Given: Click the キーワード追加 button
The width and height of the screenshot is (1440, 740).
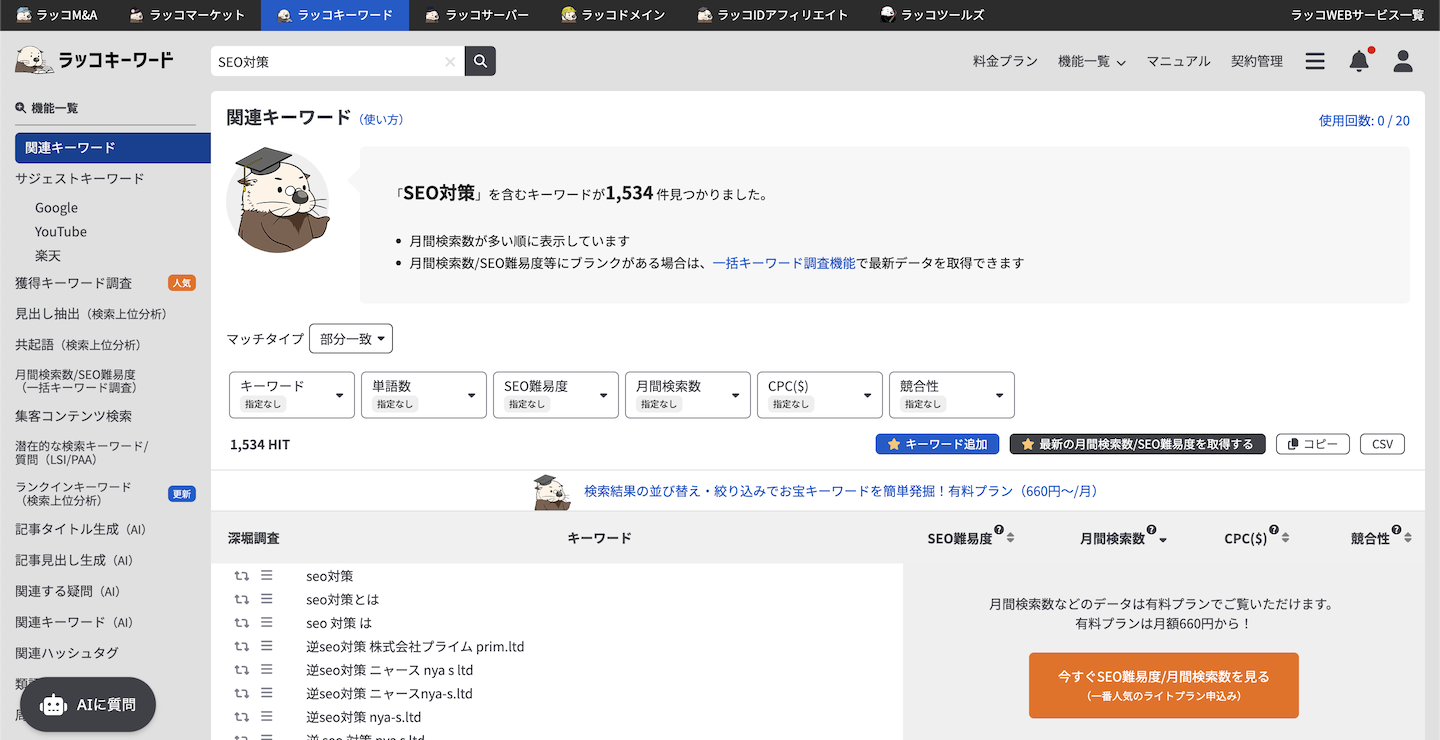Looking at the screenshot, I should pyautogui.click(x=937, y=444).
